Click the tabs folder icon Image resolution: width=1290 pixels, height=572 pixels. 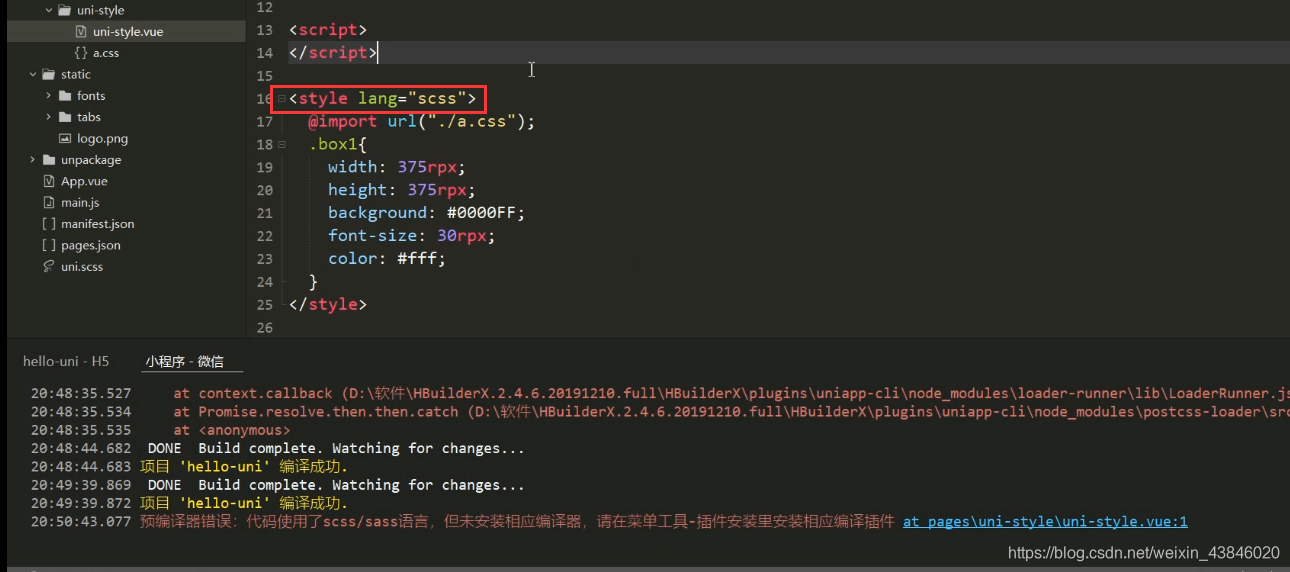click(65, 117)
